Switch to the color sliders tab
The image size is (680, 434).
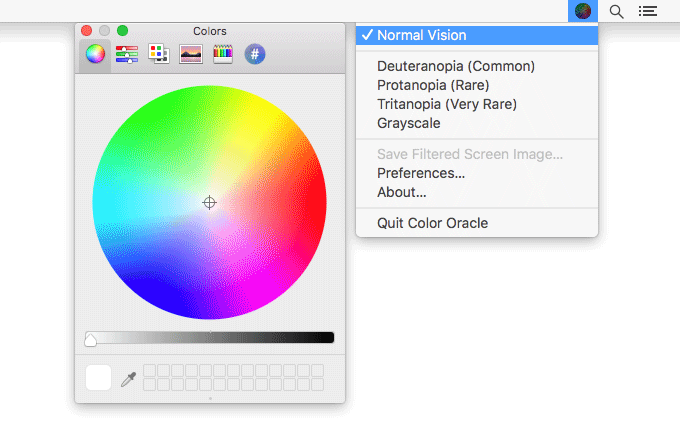point(127,54)
